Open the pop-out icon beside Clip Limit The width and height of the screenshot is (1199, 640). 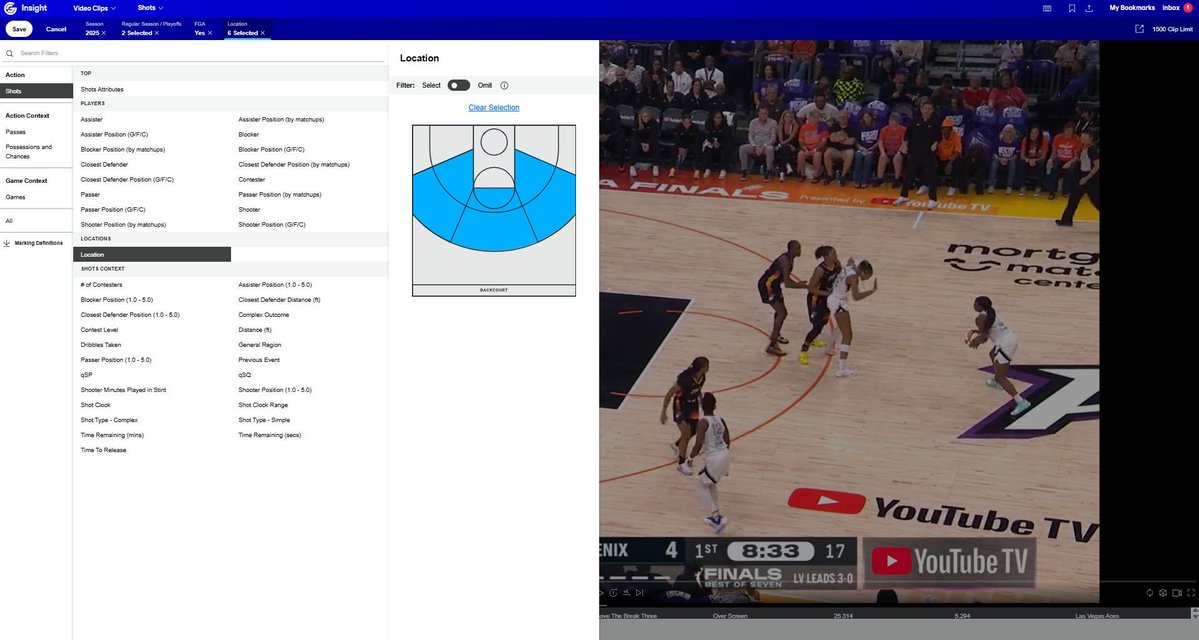click(1139, 29)
